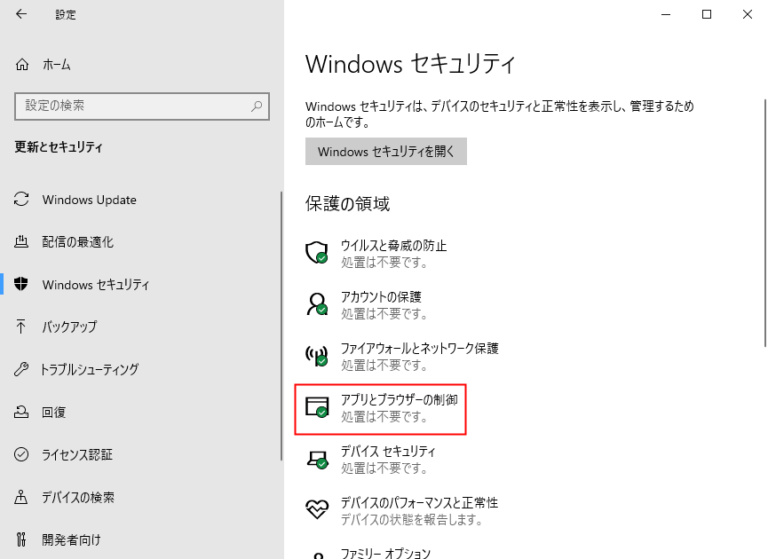
Task: Click the back arrow icon
Action: point(21,14)
